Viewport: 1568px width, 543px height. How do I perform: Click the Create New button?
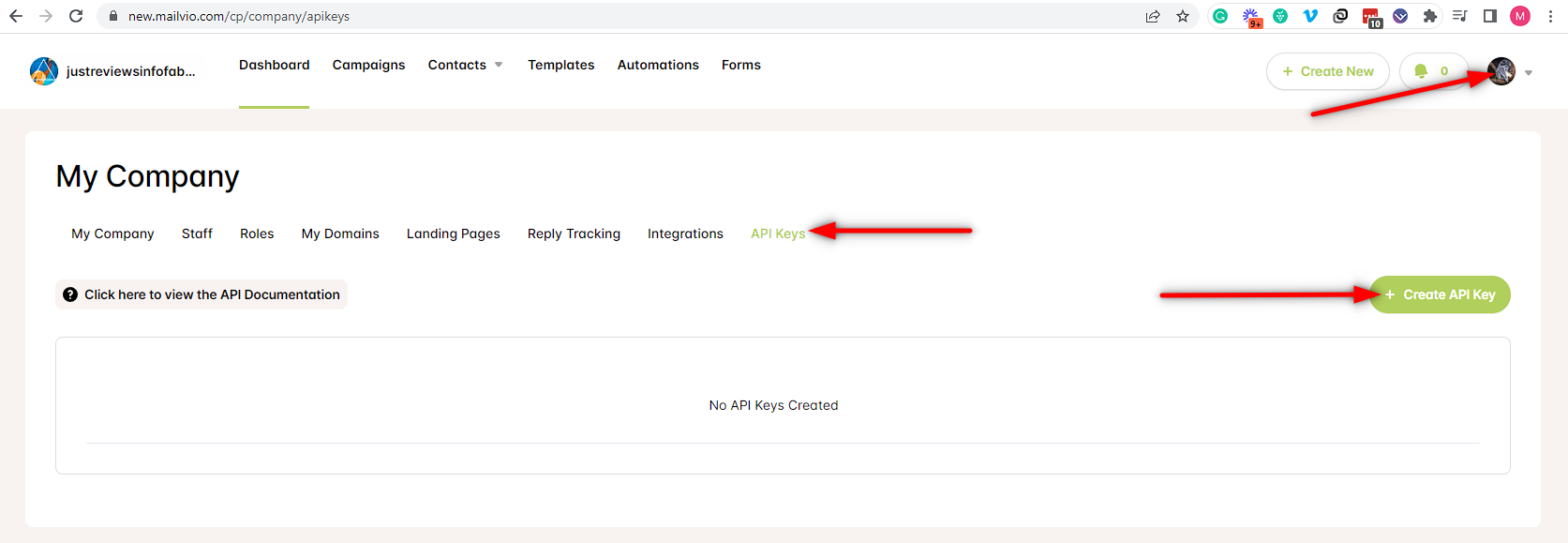(1327, 71)
